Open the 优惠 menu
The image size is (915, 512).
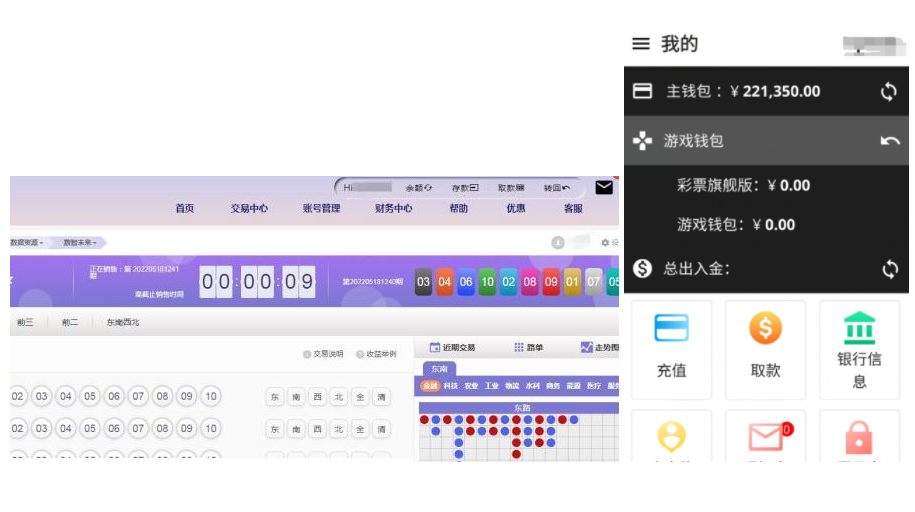(516, 208)
